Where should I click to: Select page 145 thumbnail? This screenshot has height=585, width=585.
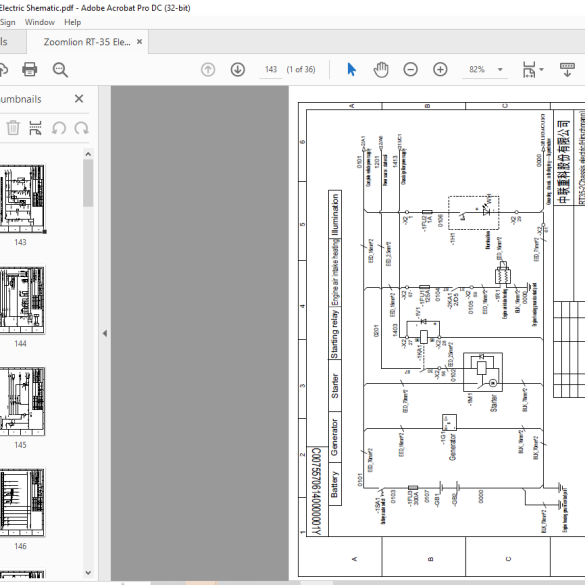click(x=22, y=401)
